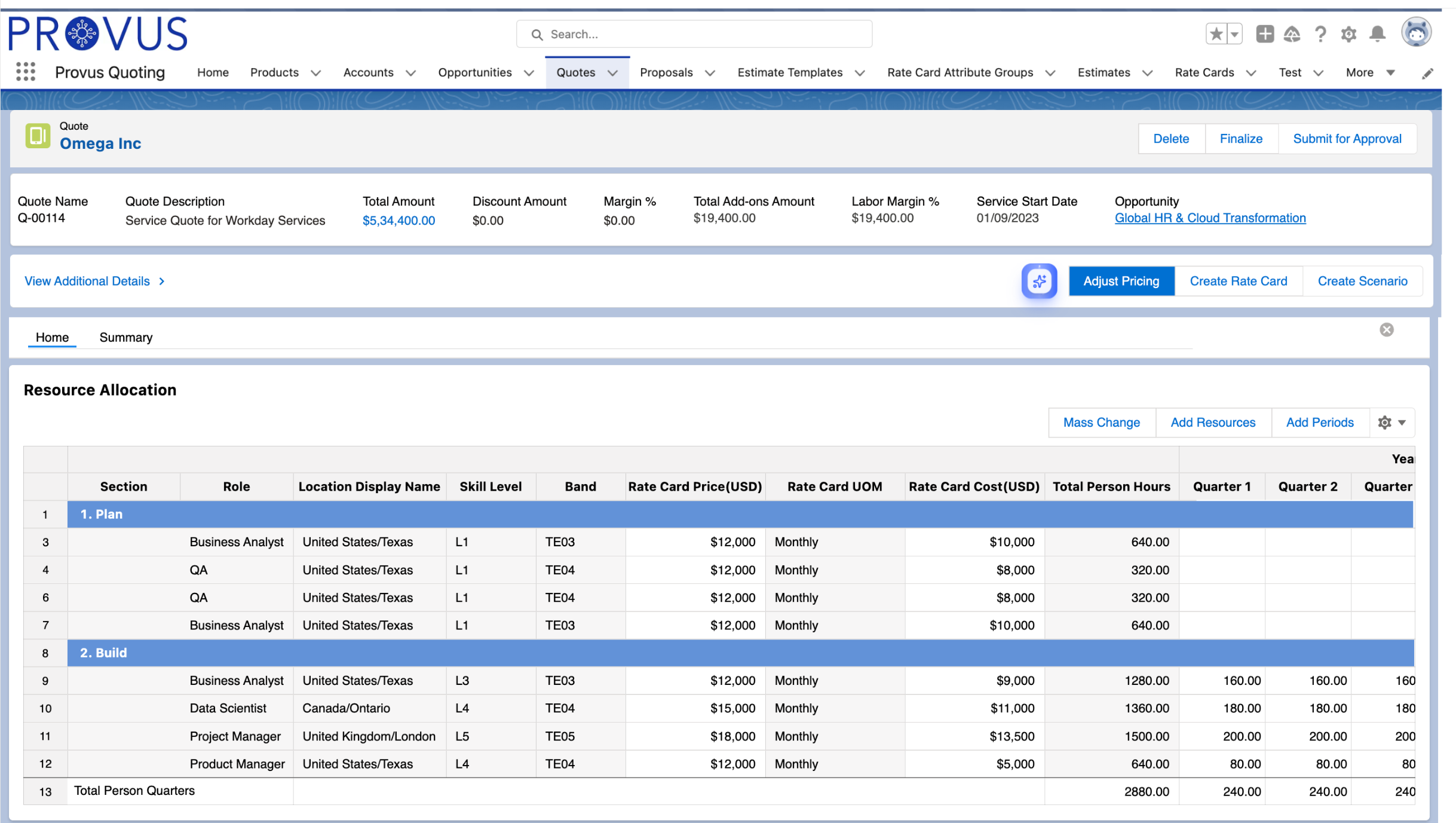
Task: Click the Help question mark icon
Action: click(1320, 34)
